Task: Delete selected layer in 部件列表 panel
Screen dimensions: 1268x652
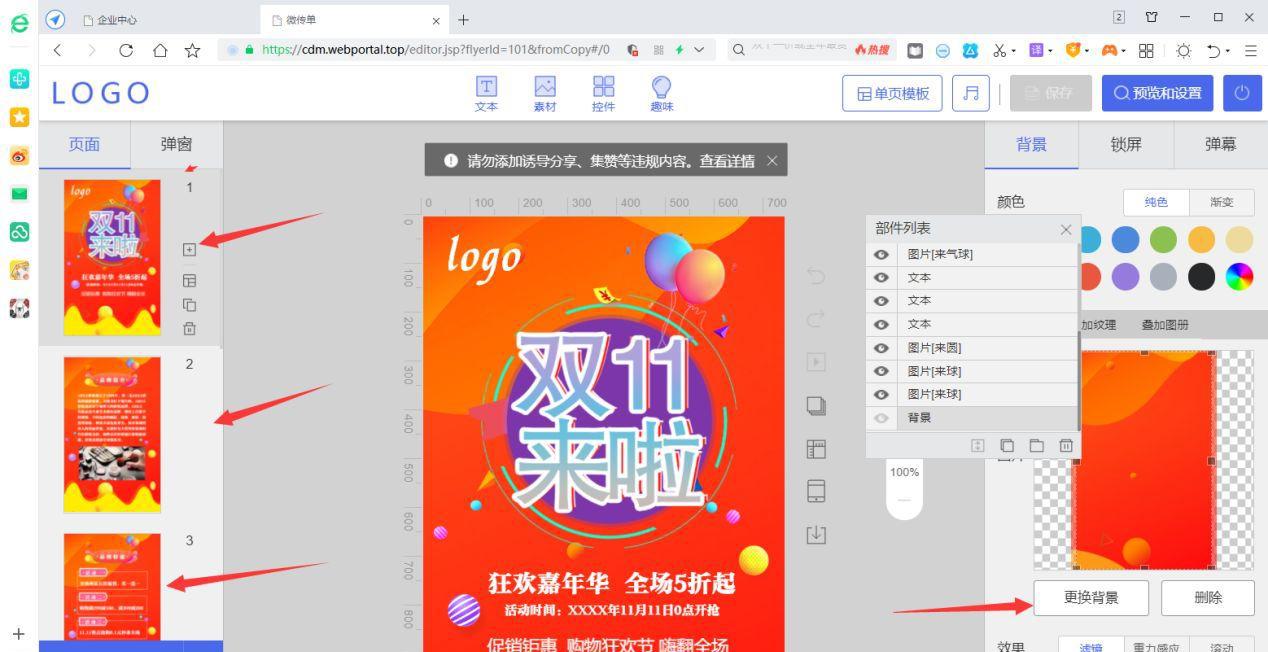Action: pyautogui.click(x=1066, y=445)
